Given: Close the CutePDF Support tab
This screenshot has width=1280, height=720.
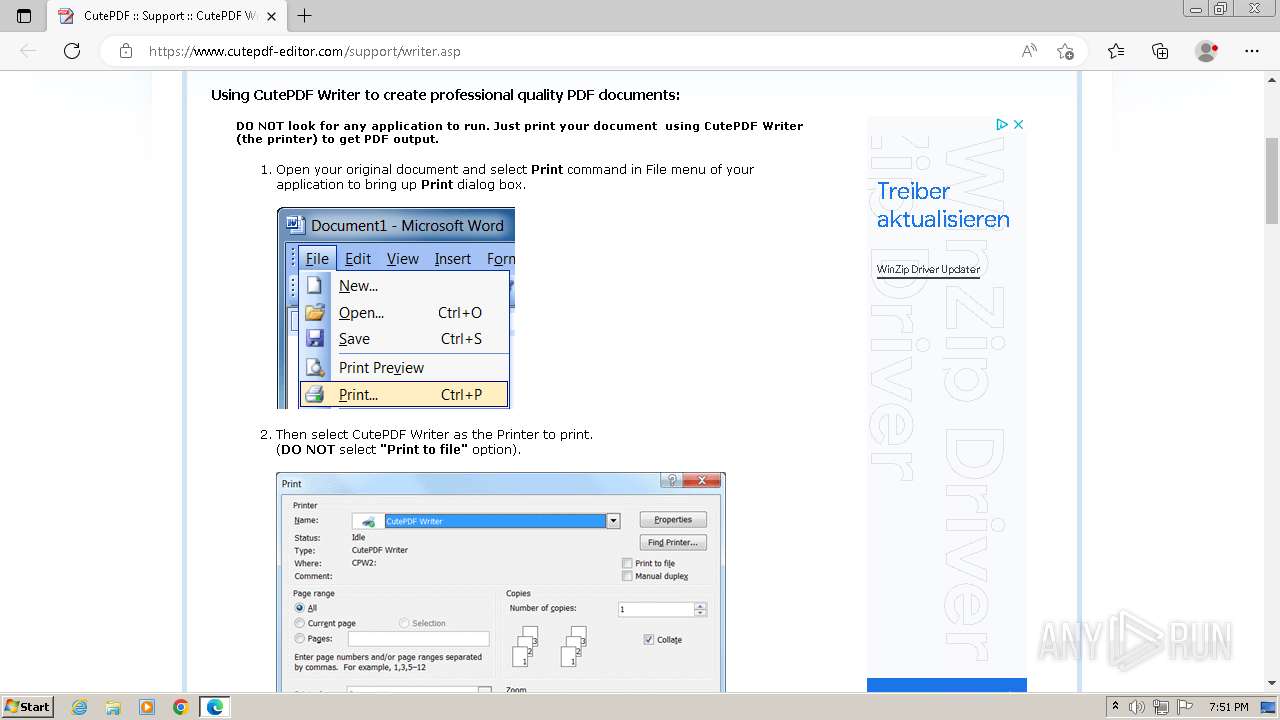Looking at the screenshot, I should [271, 16].
